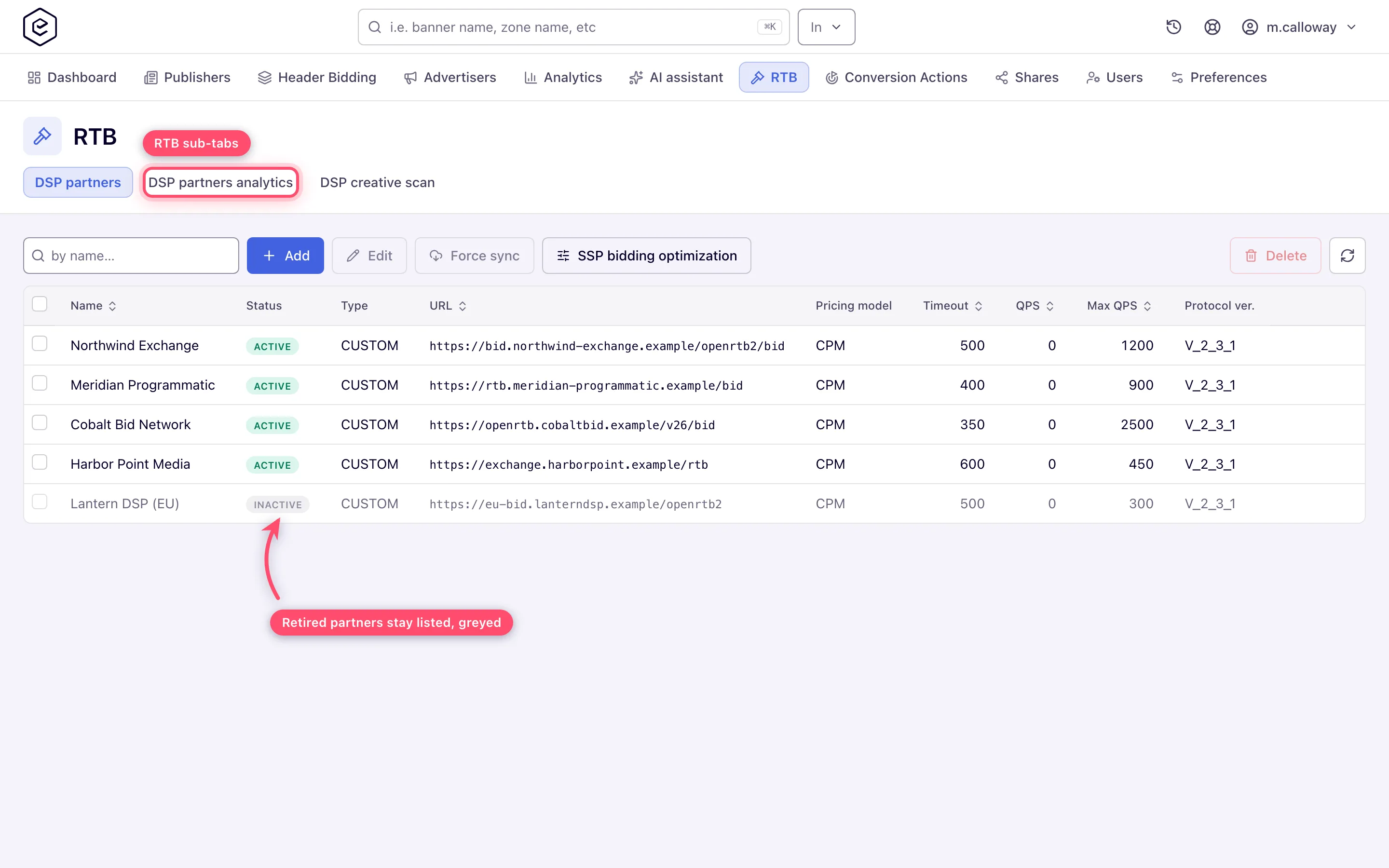Viewport: 1389px width, 868px height.
Task: Open Preferences in navigation
Action: [x=1219, y=78]
